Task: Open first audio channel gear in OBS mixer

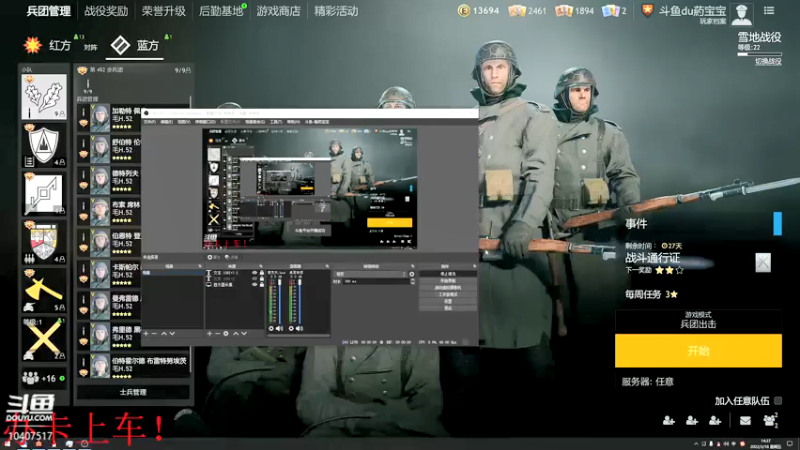Action: click(271, 329)
